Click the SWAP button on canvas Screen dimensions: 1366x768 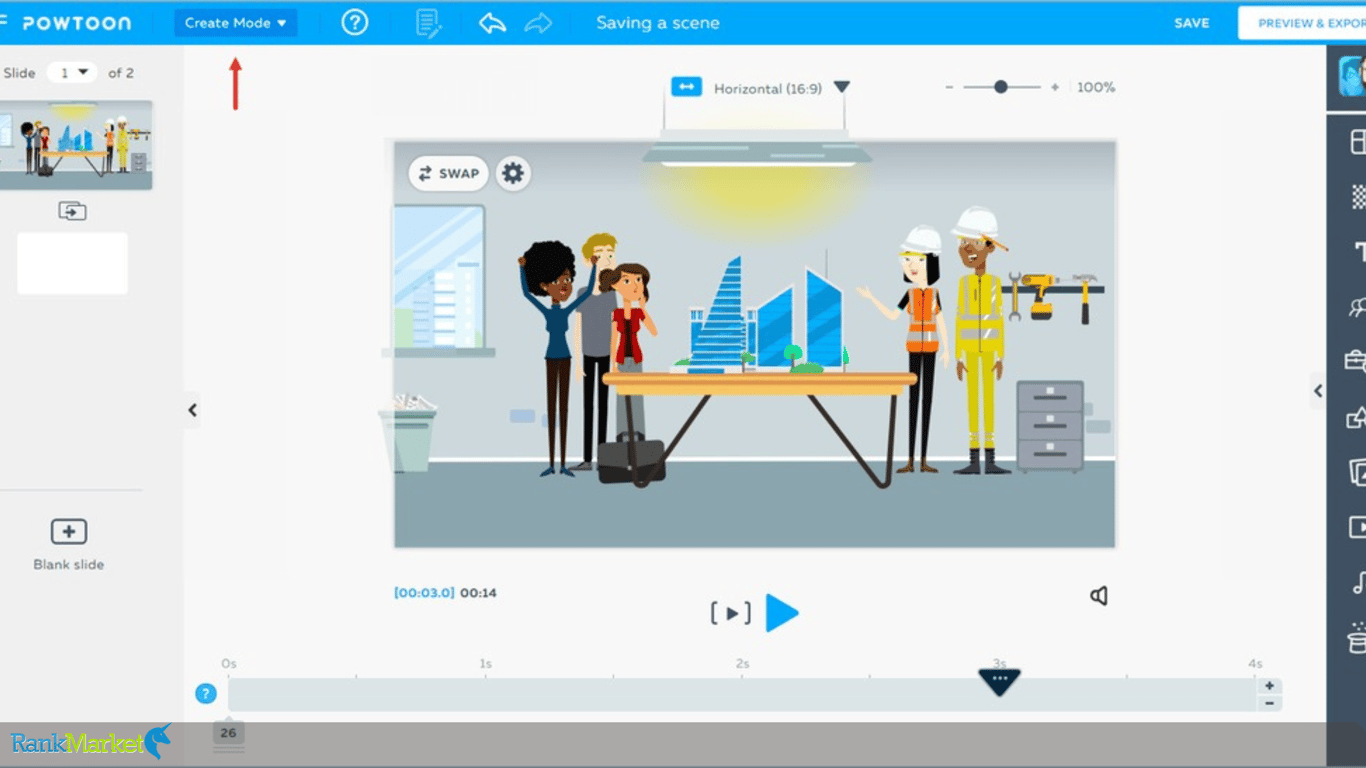coord(449,173)
